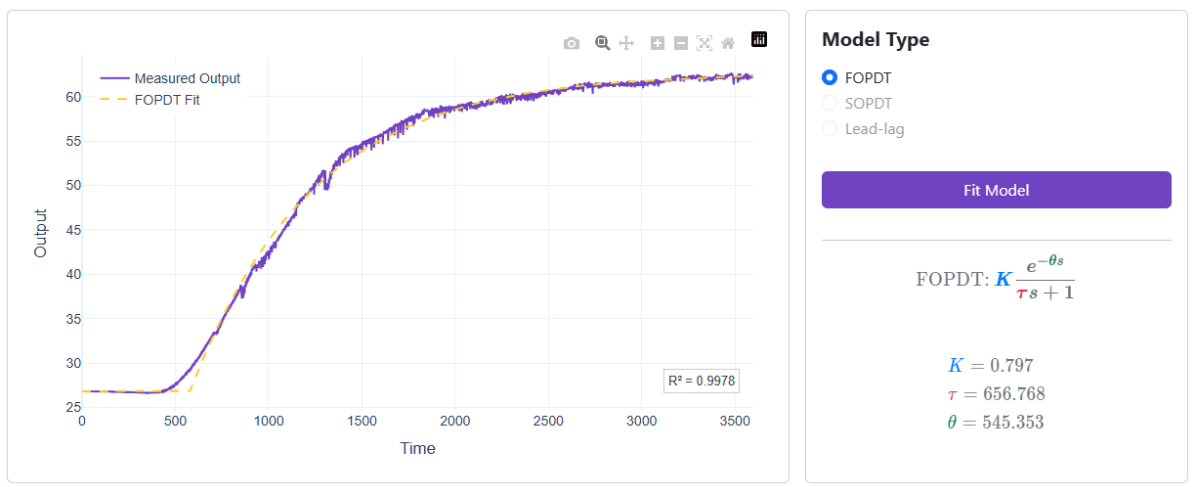Select the SOPDT model radio button

pos(830,103)
